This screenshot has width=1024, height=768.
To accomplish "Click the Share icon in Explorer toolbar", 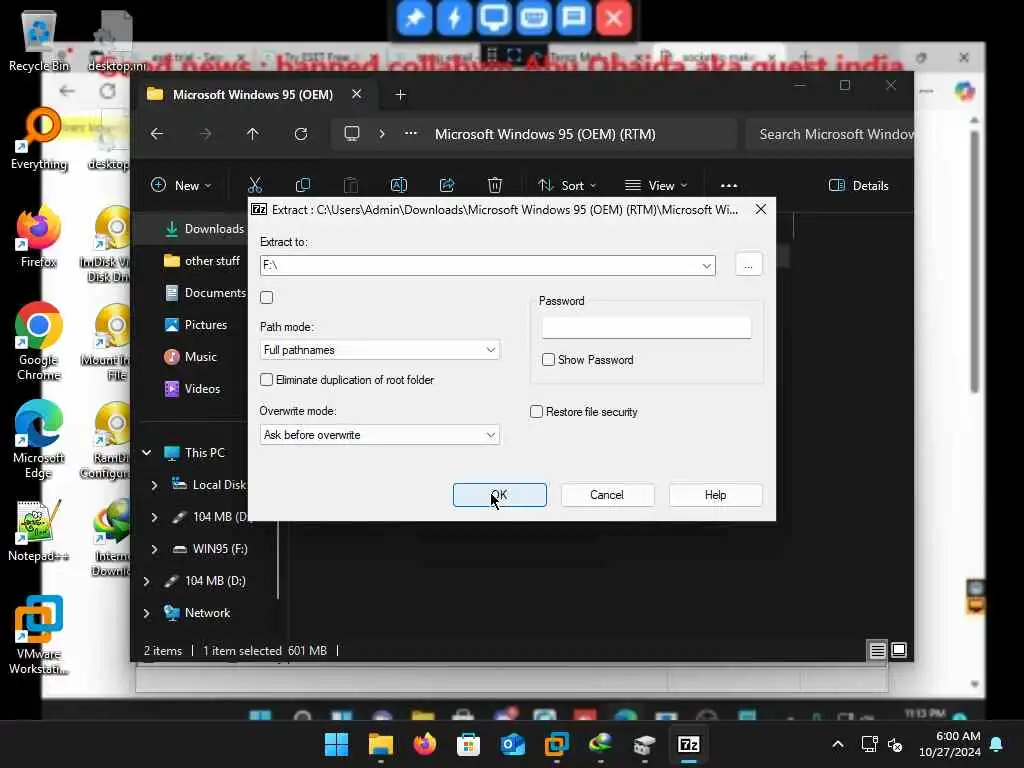I will coord(447,185).
